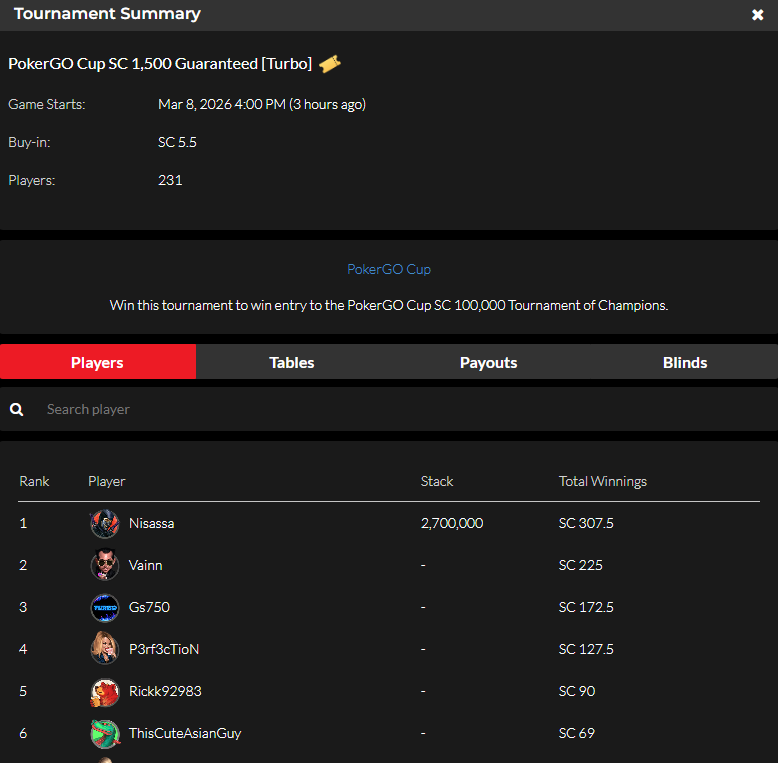The width and height of the screenshot is (778, 763).
Task: Click winnings SC 307.5
Action: click(x=586, y=523)
